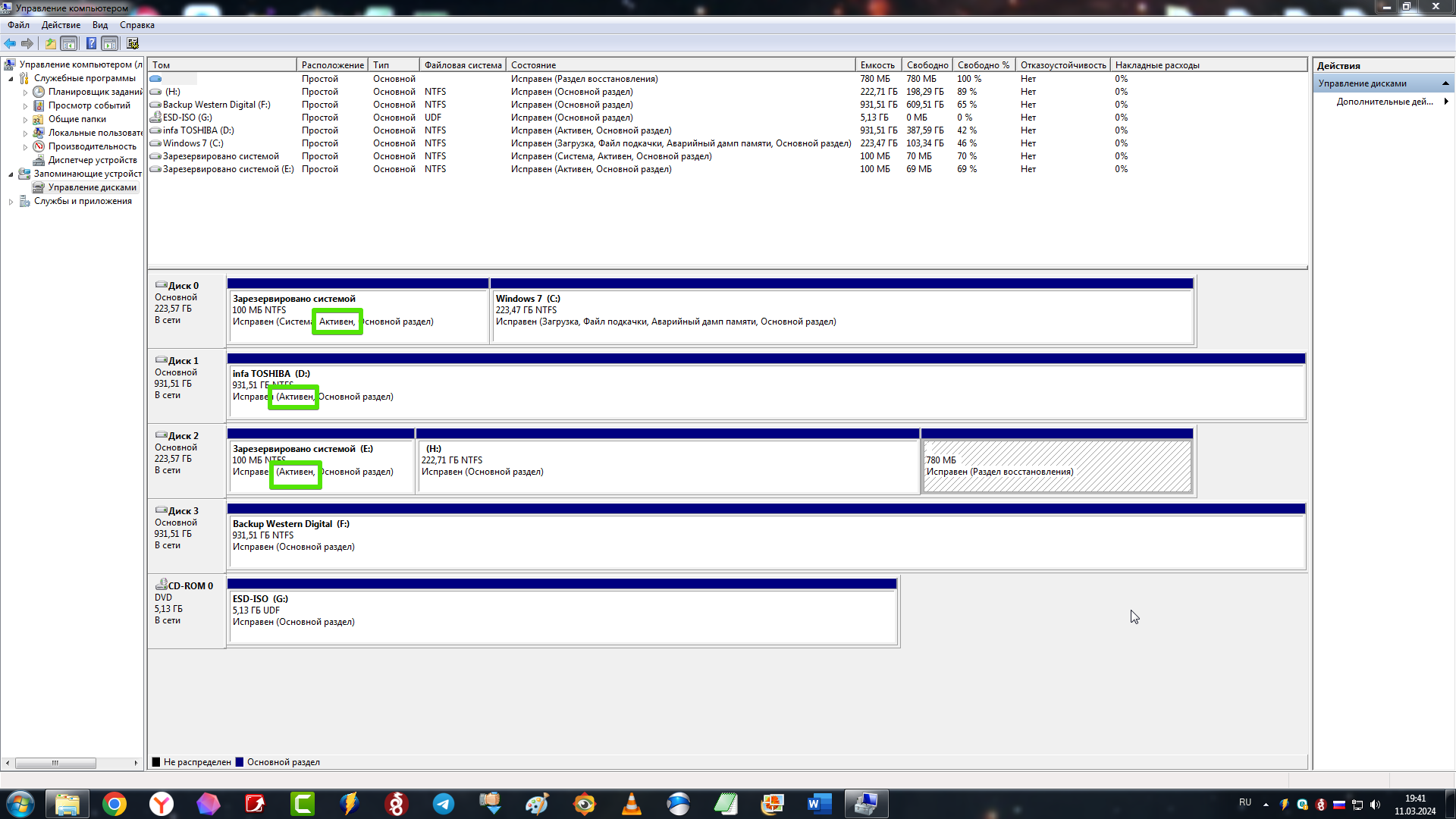Click the rightmost gear toolbar icon
Screen dimensions: 1456x819
132,43
